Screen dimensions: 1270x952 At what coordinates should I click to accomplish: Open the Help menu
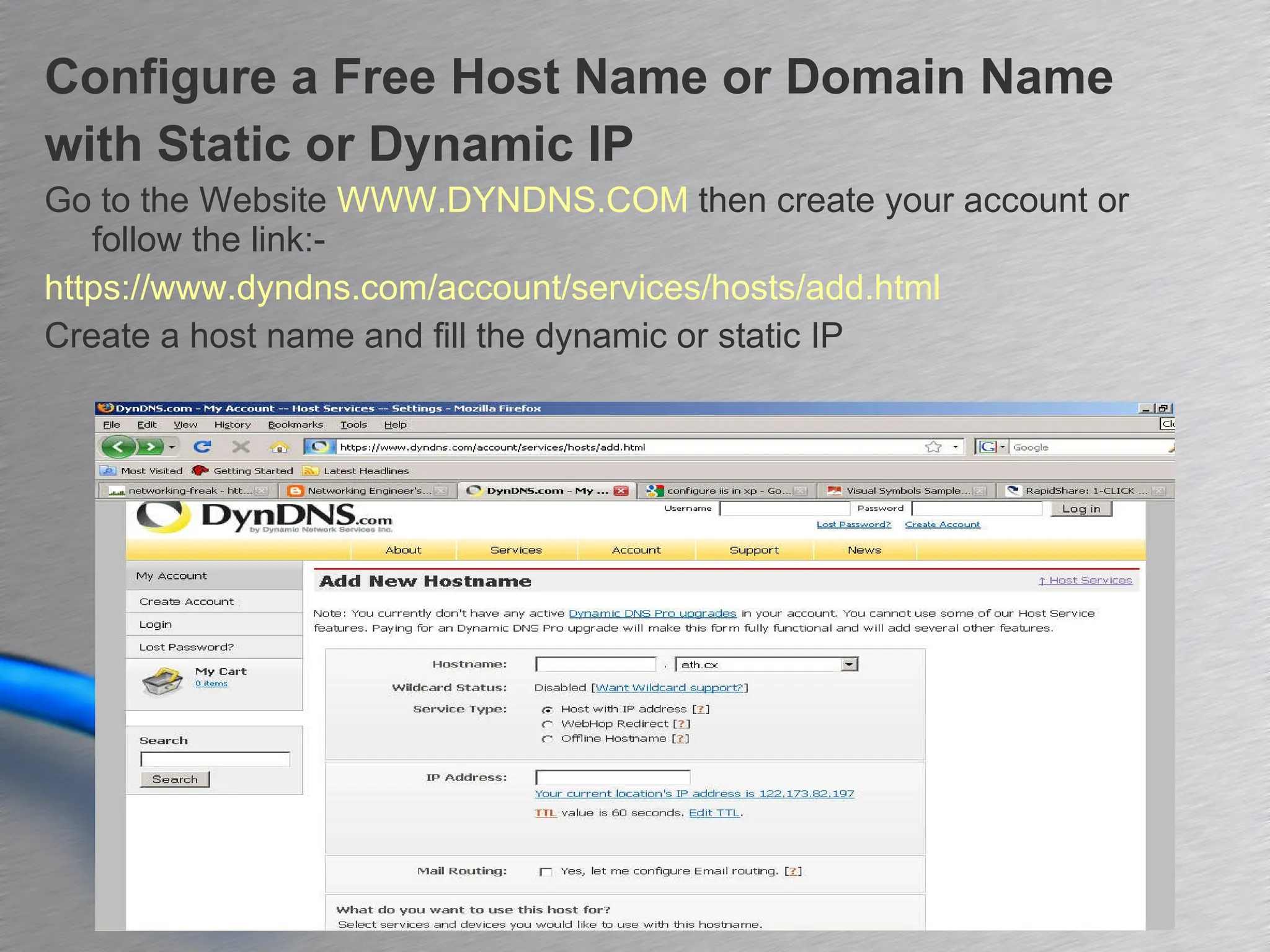(395, 425)
